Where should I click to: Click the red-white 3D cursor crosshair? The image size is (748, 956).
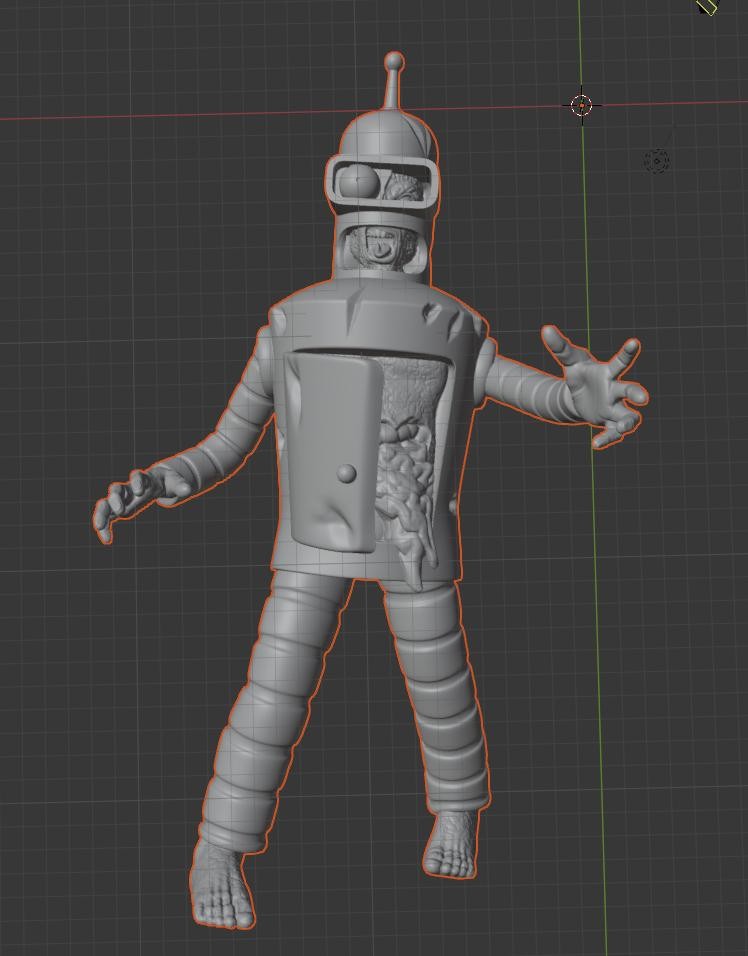(582, 105)
